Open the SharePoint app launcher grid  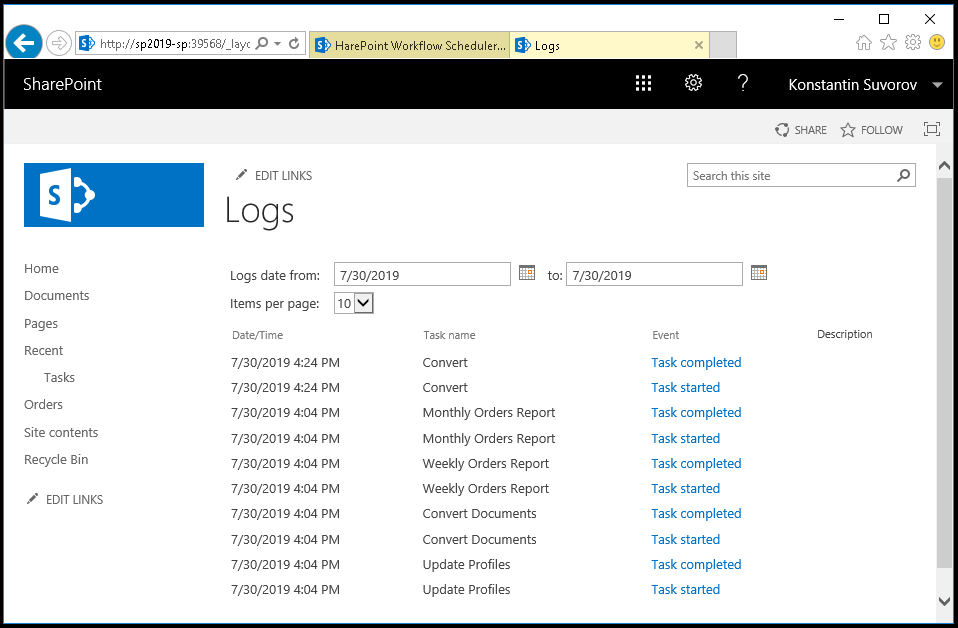pos(643,84)
